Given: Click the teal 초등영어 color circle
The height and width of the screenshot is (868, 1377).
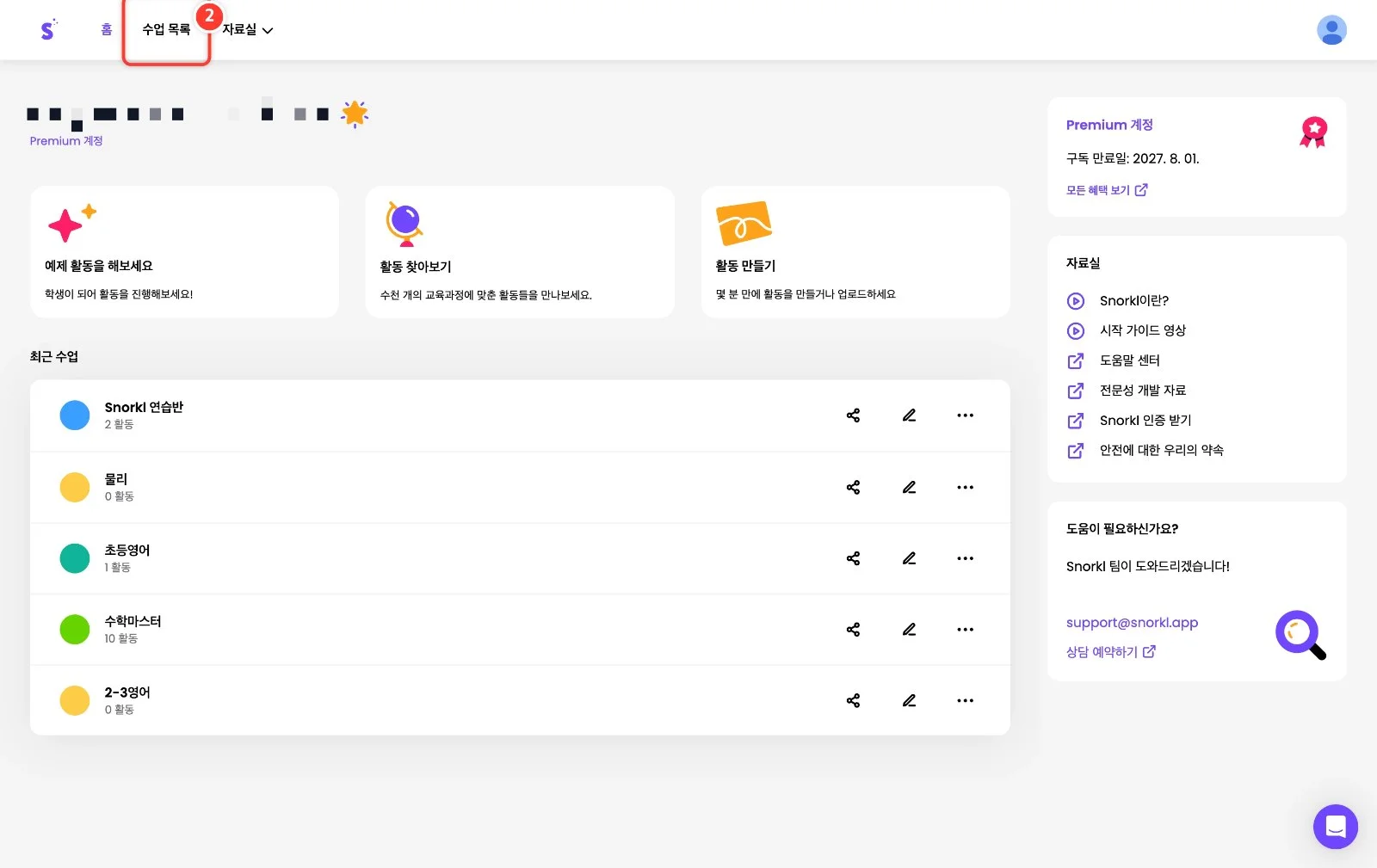Looking at the screenshot, I should pos(75,558).
